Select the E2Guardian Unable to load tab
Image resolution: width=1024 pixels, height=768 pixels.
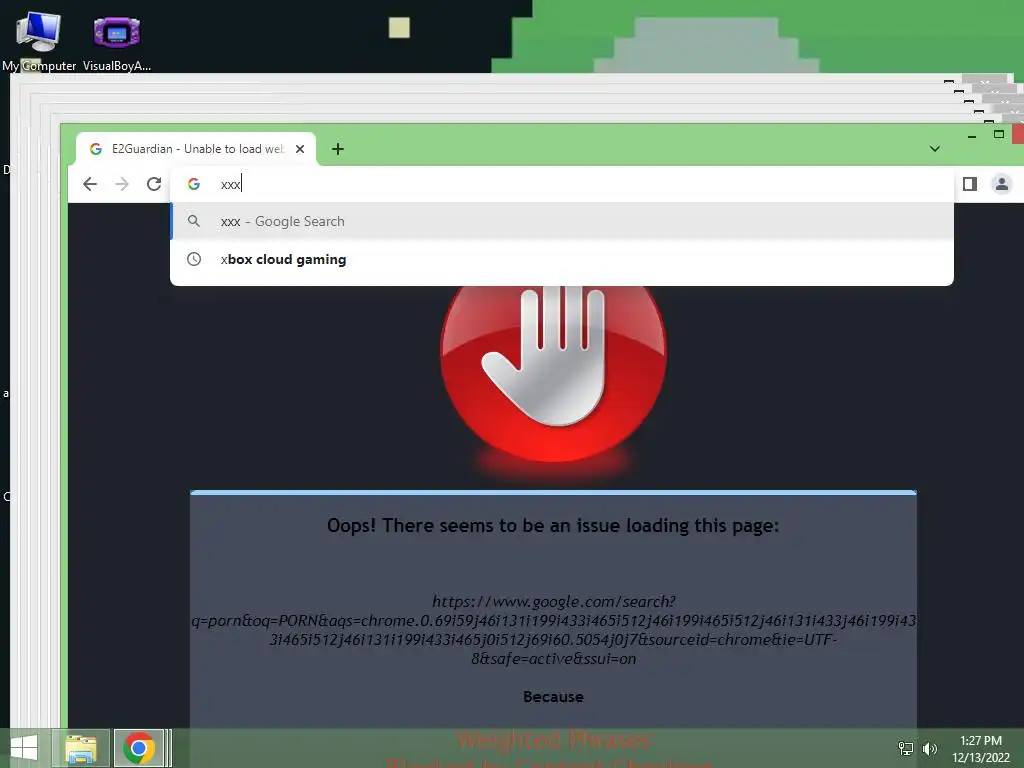196,149
